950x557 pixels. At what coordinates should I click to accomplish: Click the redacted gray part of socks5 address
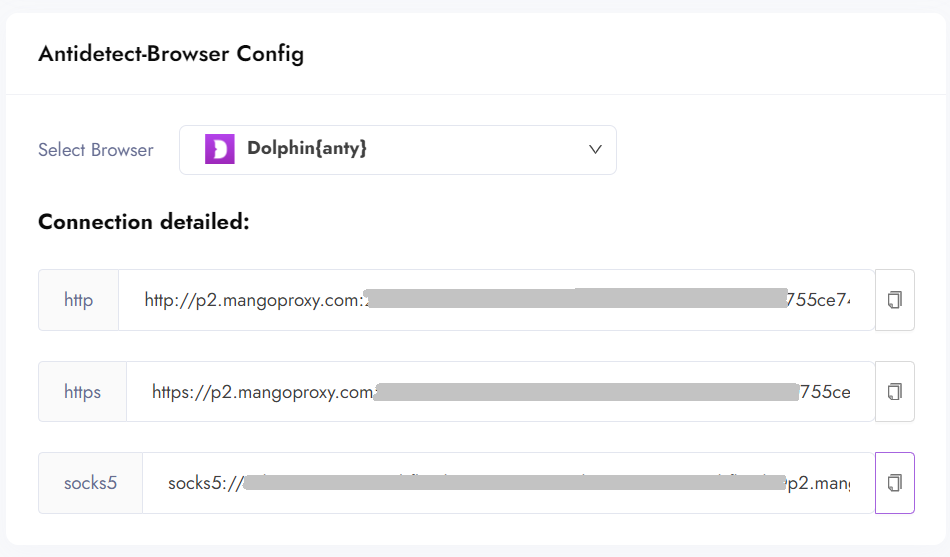pos(510,484)
